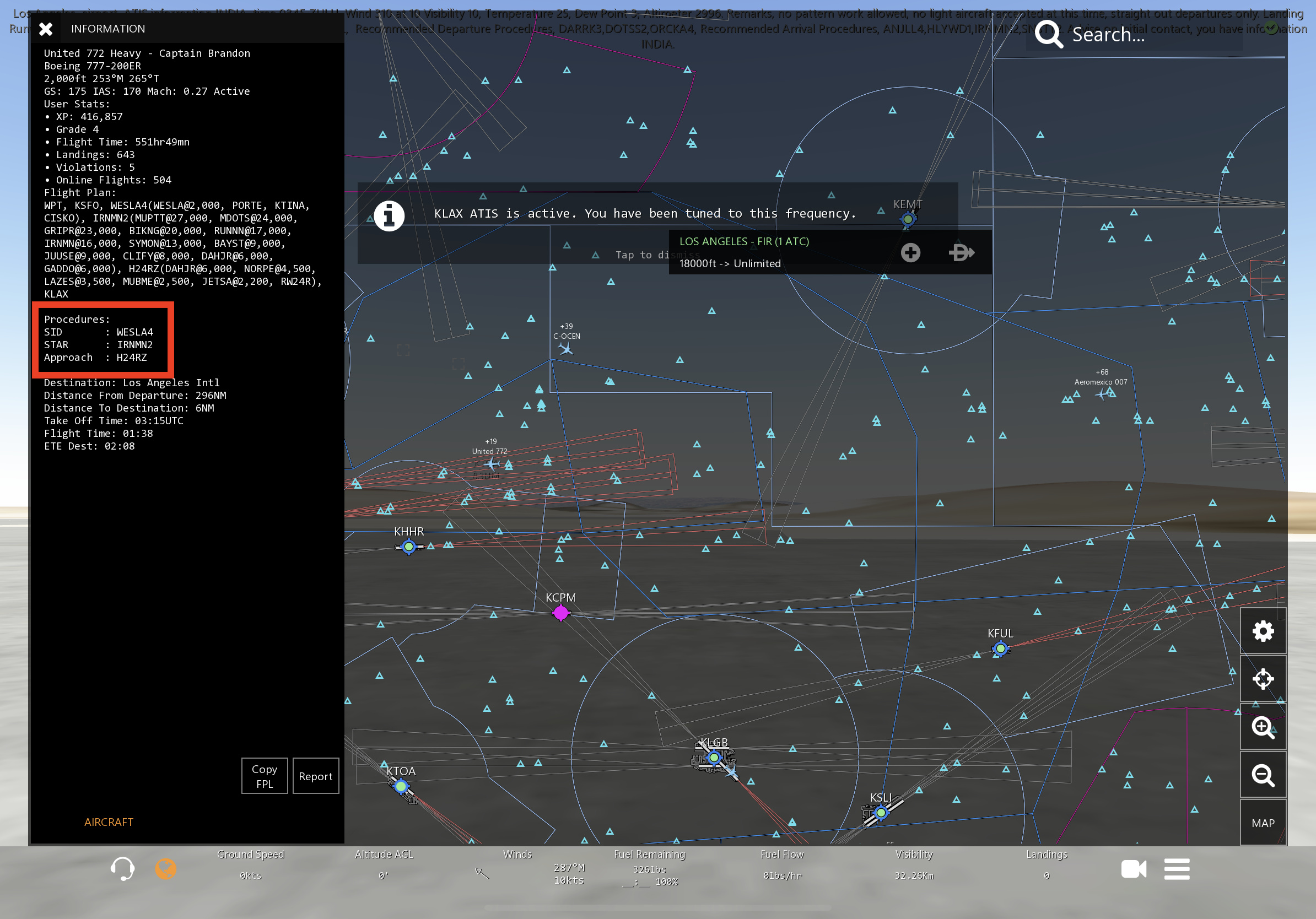The image size is (1316, 919).
Task: Open the map settings gear
Action: coord(1262,631)
